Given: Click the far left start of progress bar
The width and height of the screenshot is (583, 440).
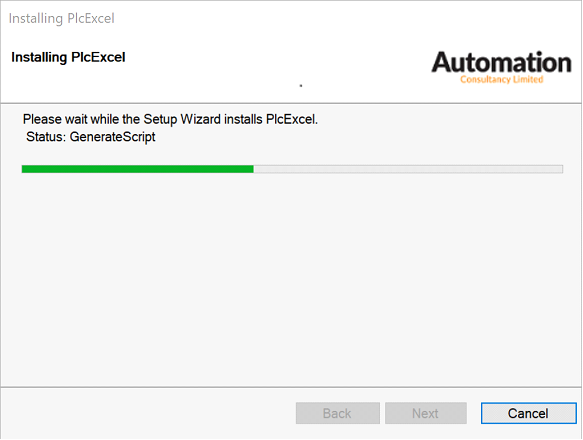Looking at the screenshot, I should [24, 169].
